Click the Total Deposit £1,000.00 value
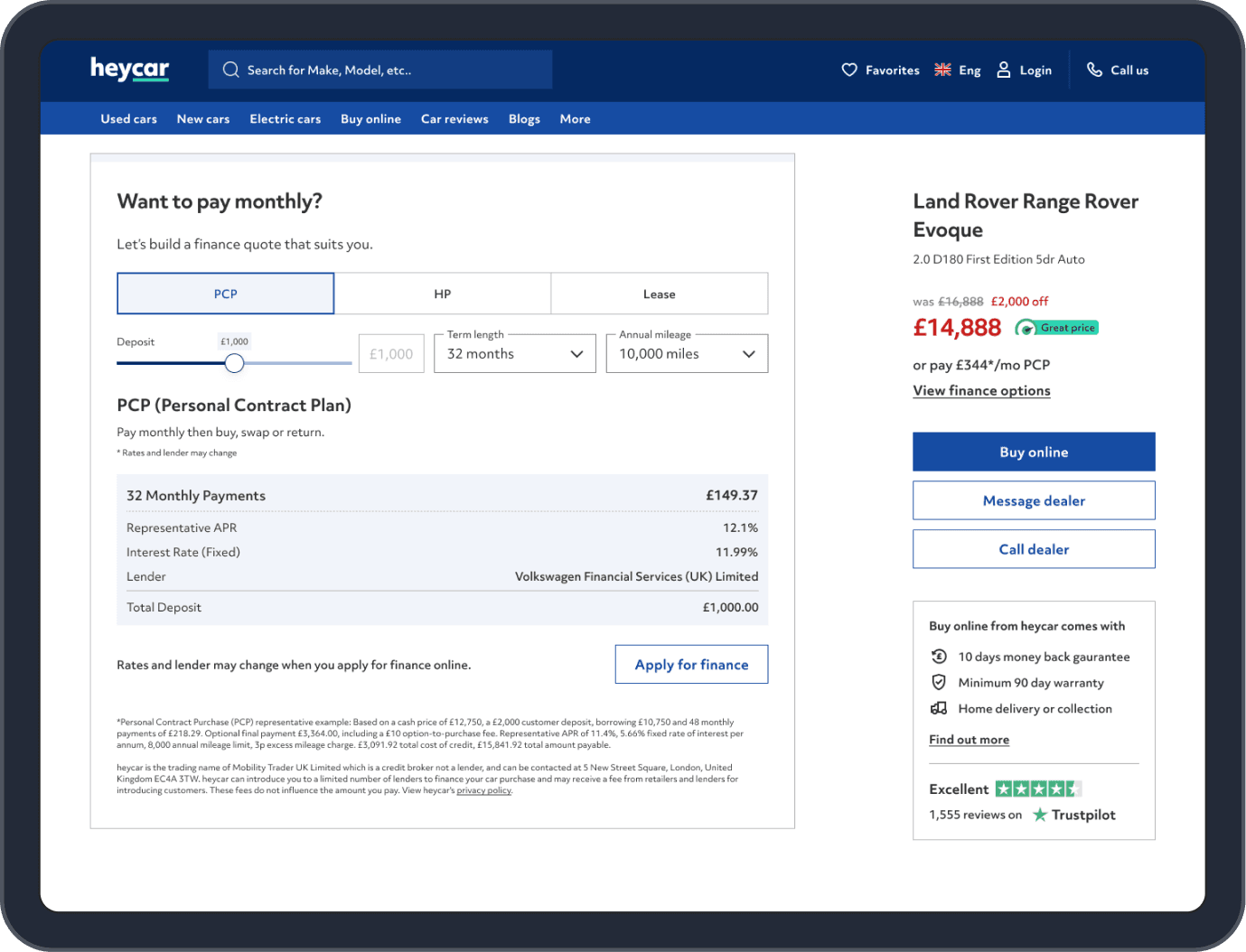Image resolution: width=1246 pixels, height=952 pixels. pos(730,607)
